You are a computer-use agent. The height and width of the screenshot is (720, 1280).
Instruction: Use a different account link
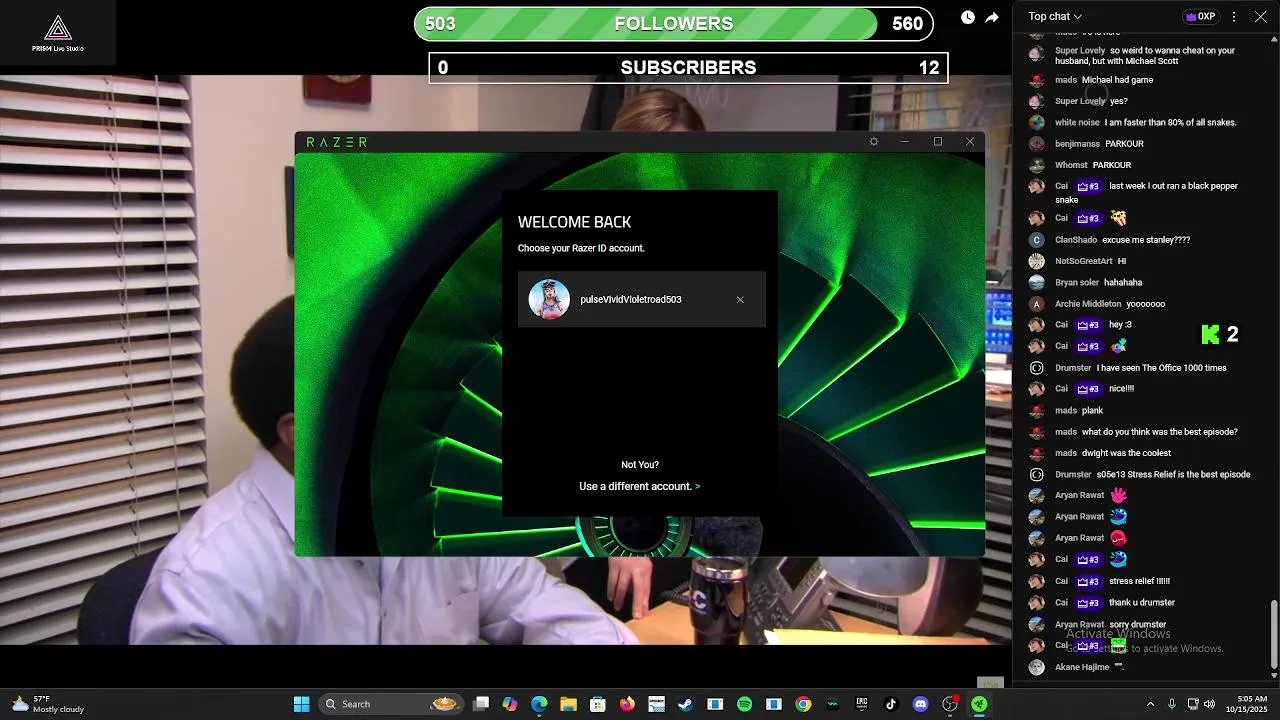pos(640,486)
